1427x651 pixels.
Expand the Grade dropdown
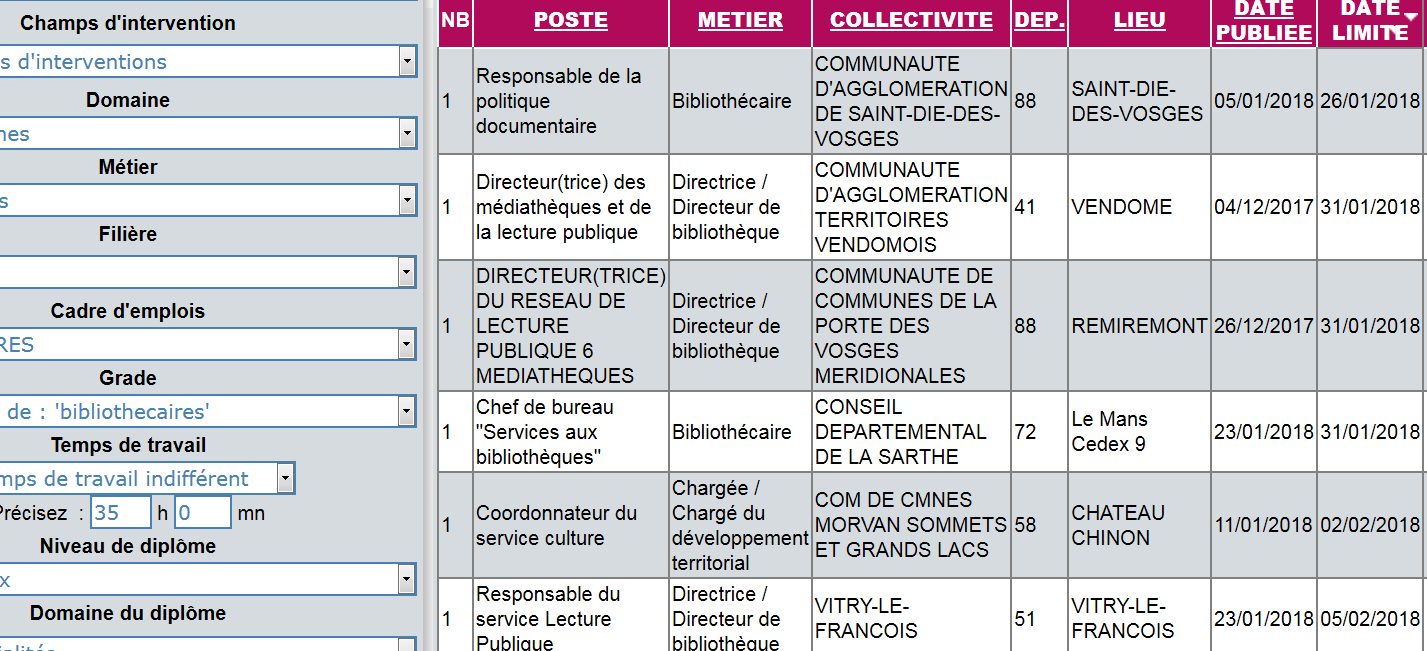click(x=207, y=411)
